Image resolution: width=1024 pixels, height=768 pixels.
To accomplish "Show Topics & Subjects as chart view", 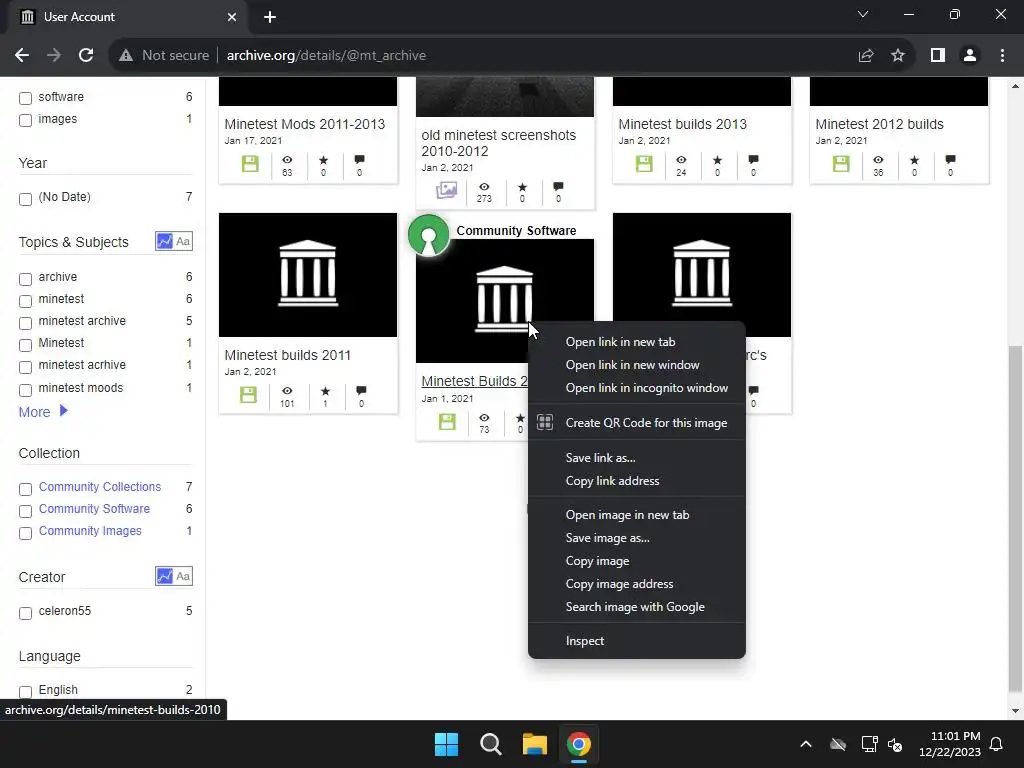I will (x=165, y=241).
